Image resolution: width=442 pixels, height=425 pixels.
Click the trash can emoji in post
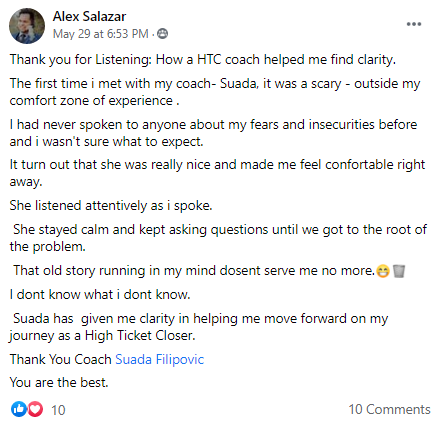(x=399, y=271)
